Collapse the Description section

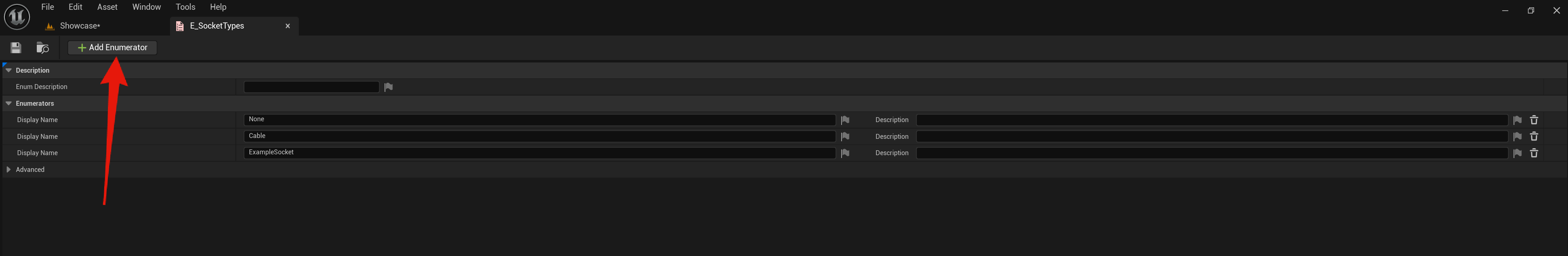[9, 71]
